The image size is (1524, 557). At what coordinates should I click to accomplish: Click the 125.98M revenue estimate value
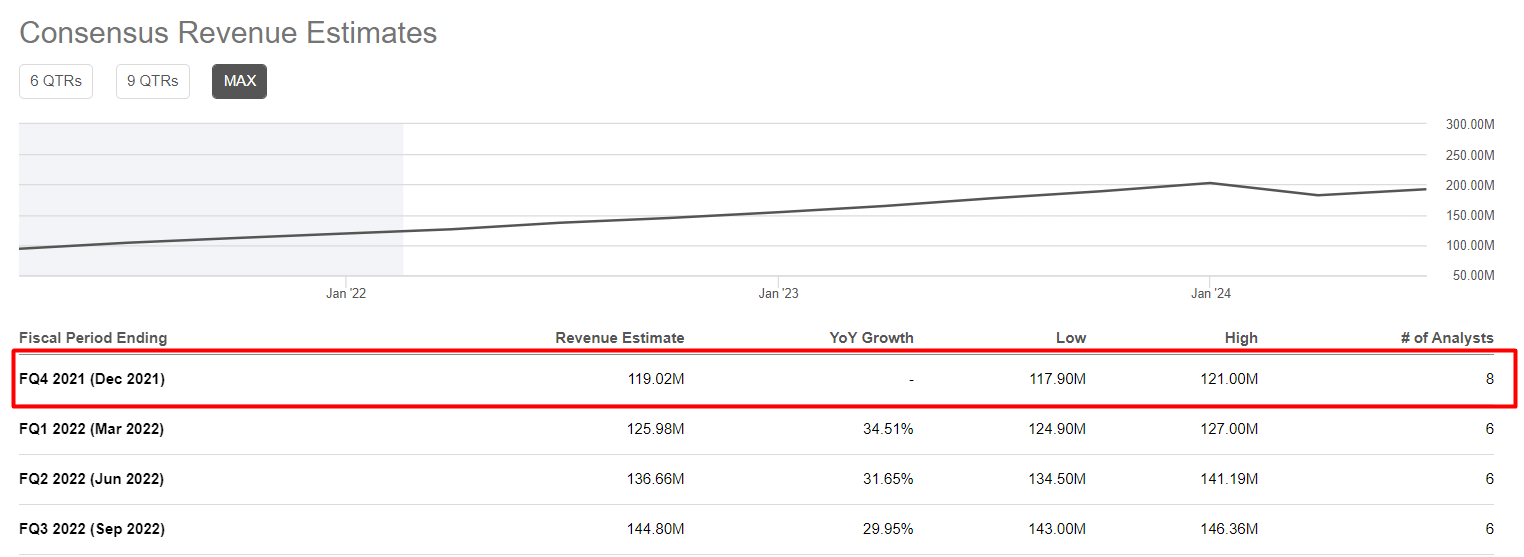(x=655, y=429)
